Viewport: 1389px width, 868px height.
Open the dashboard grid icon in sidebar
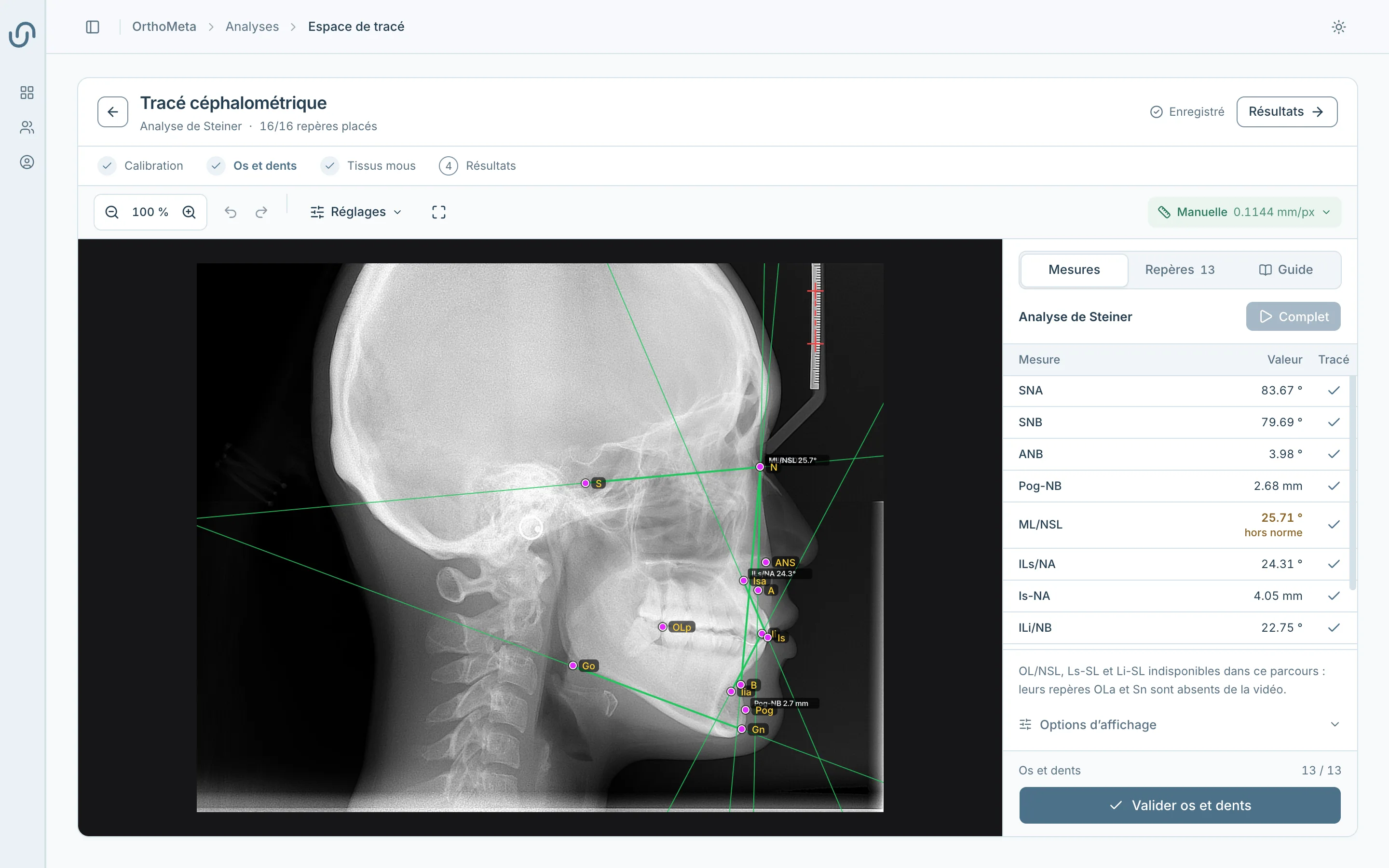click(x=27, y=93)
